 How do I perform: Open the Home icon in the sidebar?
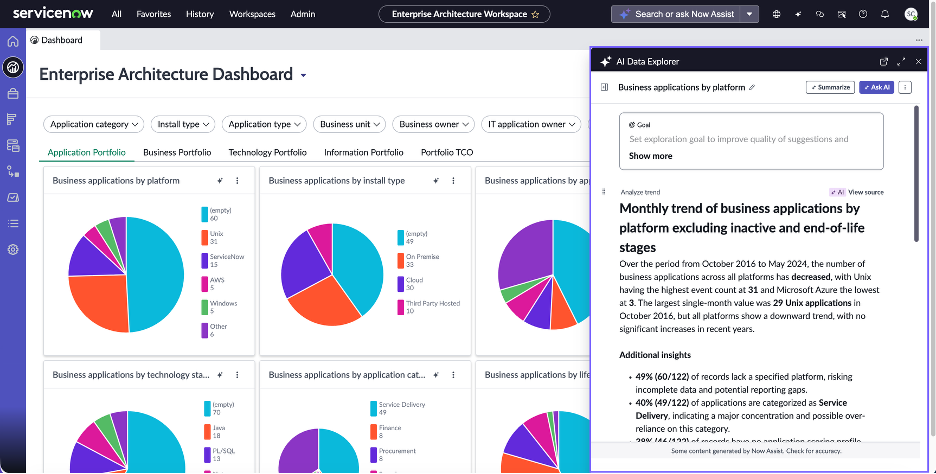13,42
